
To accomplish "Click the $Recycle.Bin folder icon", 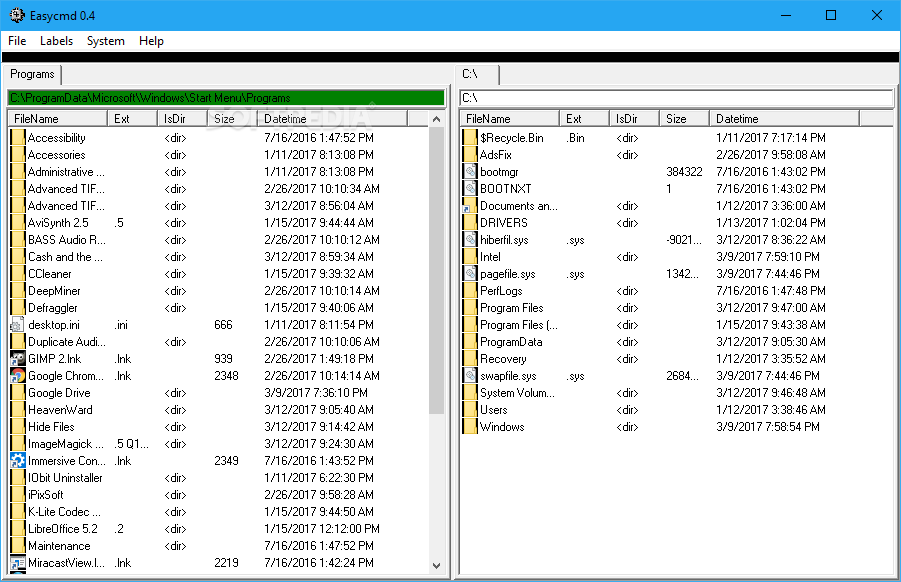I will click(x=470, y=138).
